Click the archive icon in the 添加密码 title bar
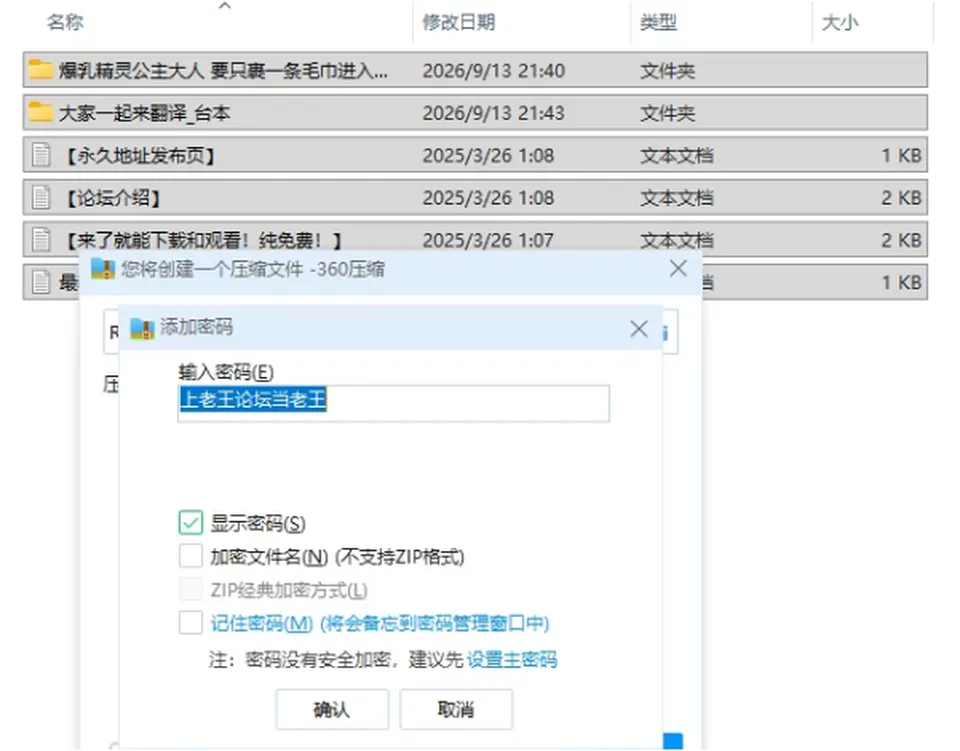 click(x=142, y=328)
